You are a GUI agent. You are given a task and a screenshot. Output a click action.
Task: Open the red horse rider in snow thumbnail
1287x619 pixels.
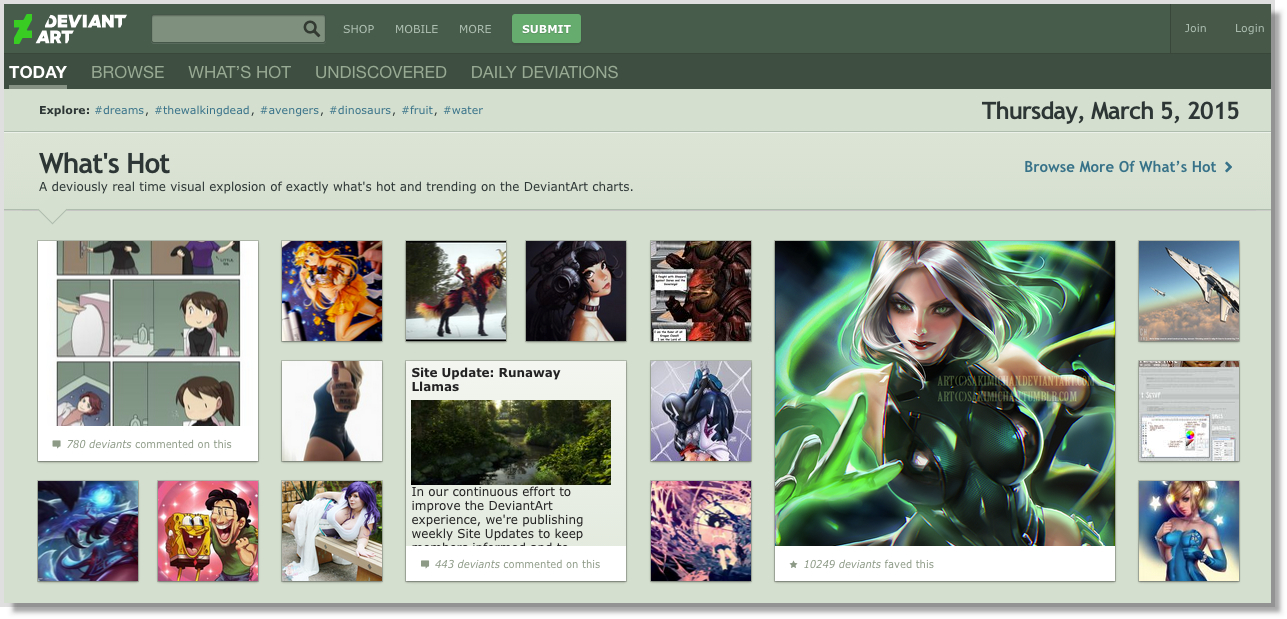(455, 291)
